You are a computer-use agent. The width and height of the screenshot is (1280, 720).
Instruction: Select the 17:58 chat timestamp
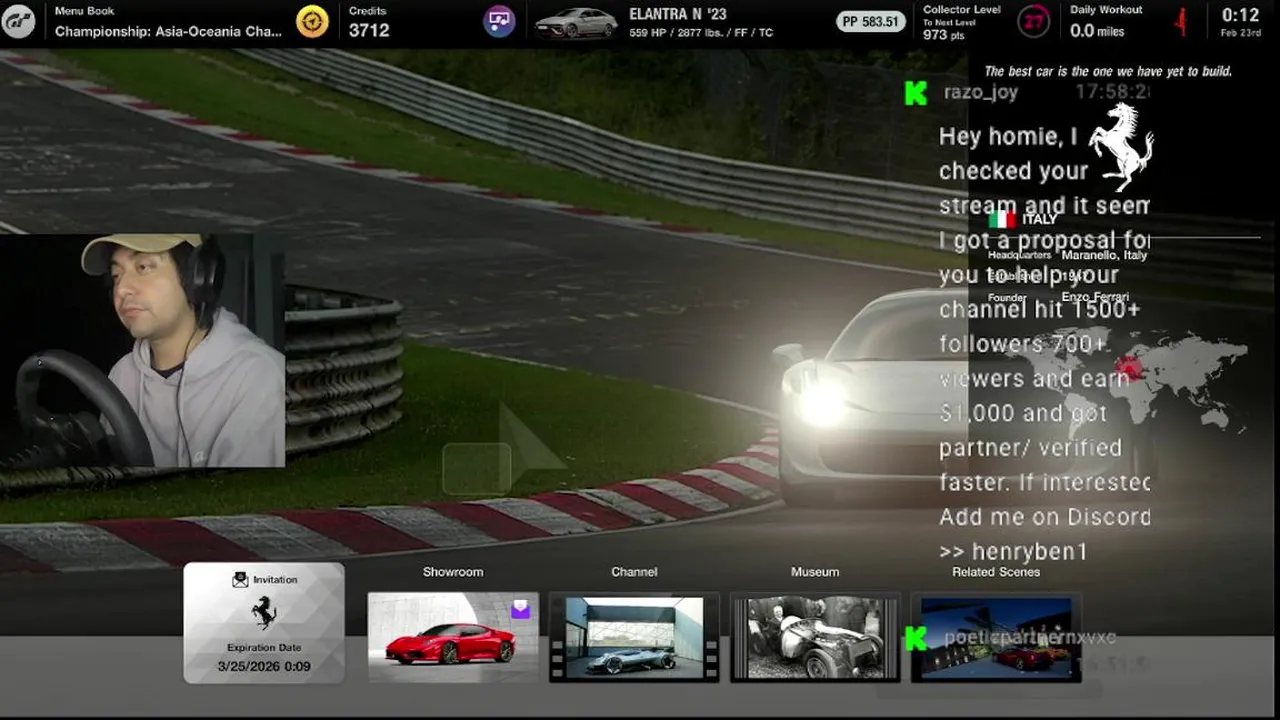pyautogui.click(x=1112, y=92)
